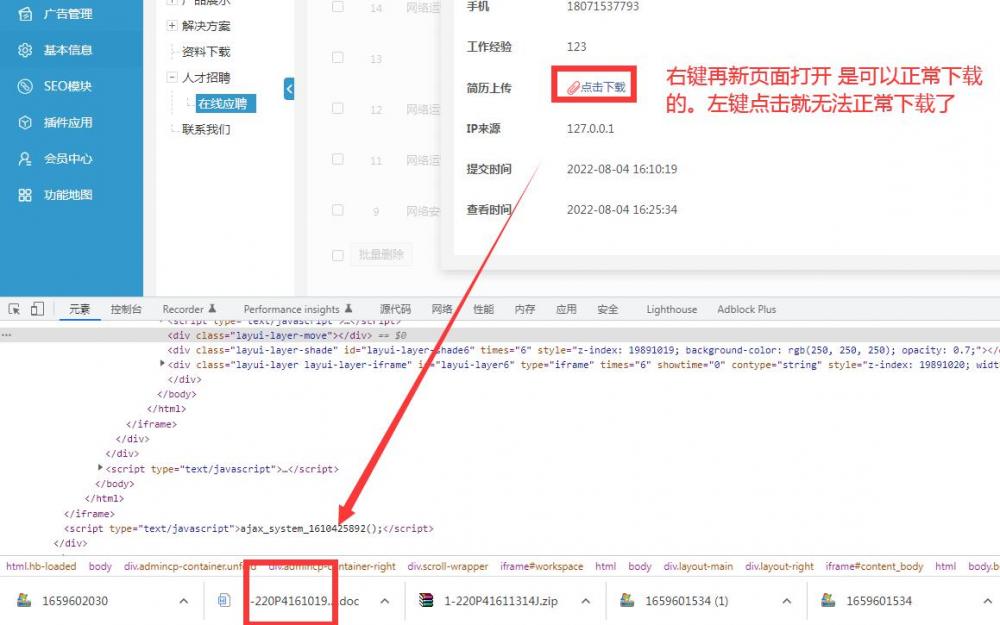Collapse the tree panel with blue arrow handle
1000x625 pixels.
click(289, 89)
